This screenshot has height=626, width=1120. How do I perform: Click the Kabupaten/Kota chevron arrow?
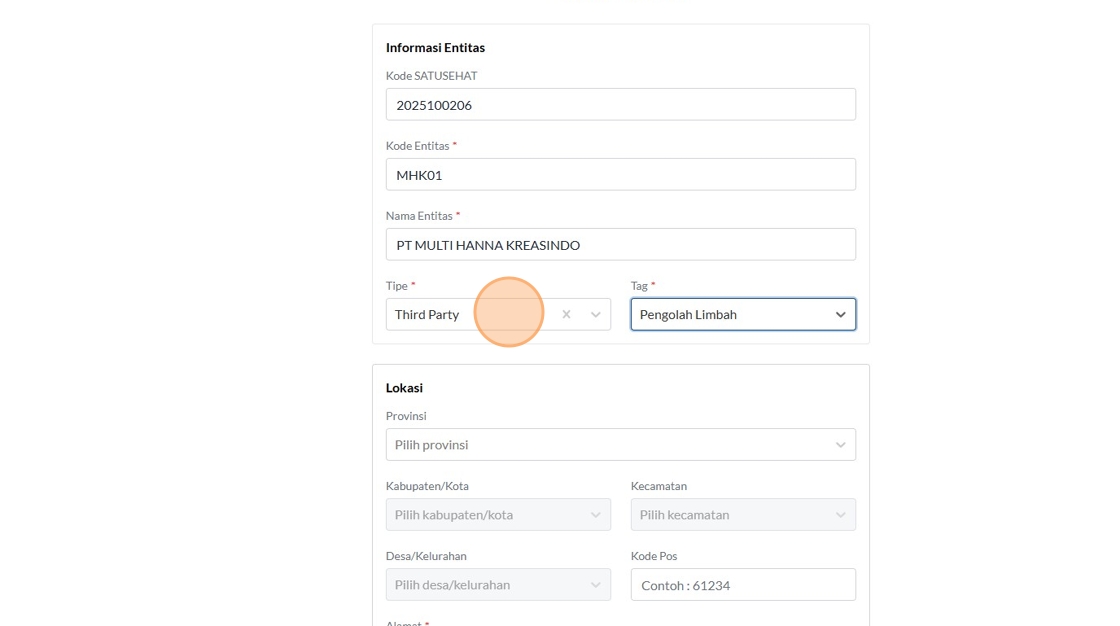click(x=595, y=515)
